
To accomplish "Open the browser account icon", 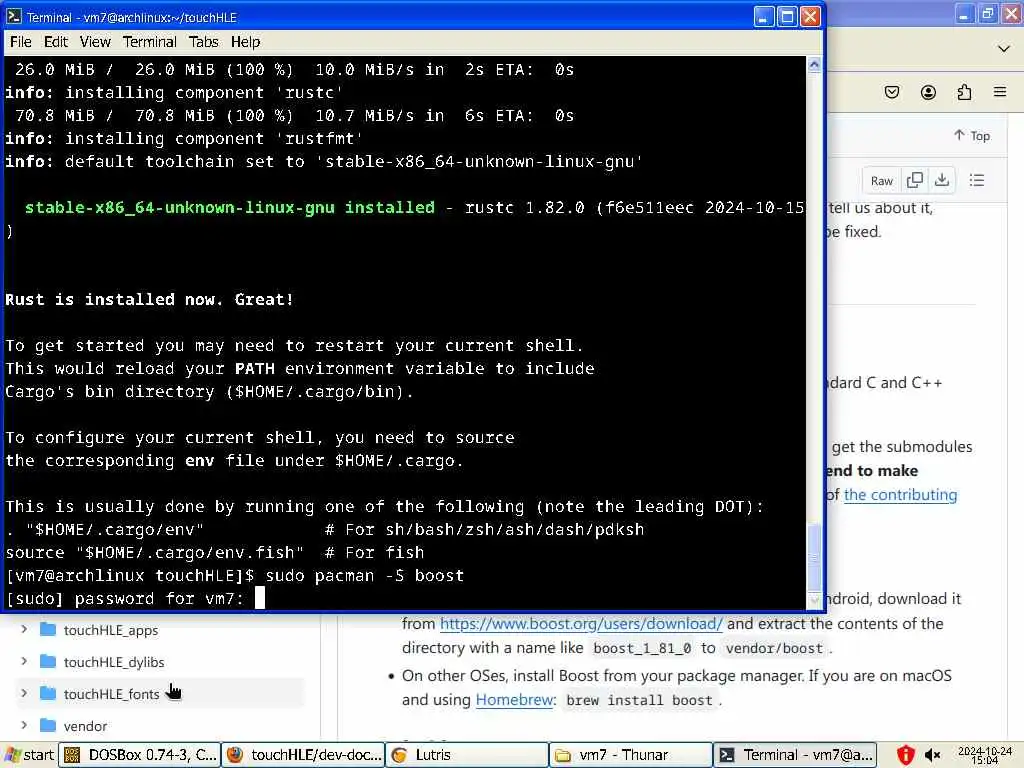I will (x=928, y=92).
